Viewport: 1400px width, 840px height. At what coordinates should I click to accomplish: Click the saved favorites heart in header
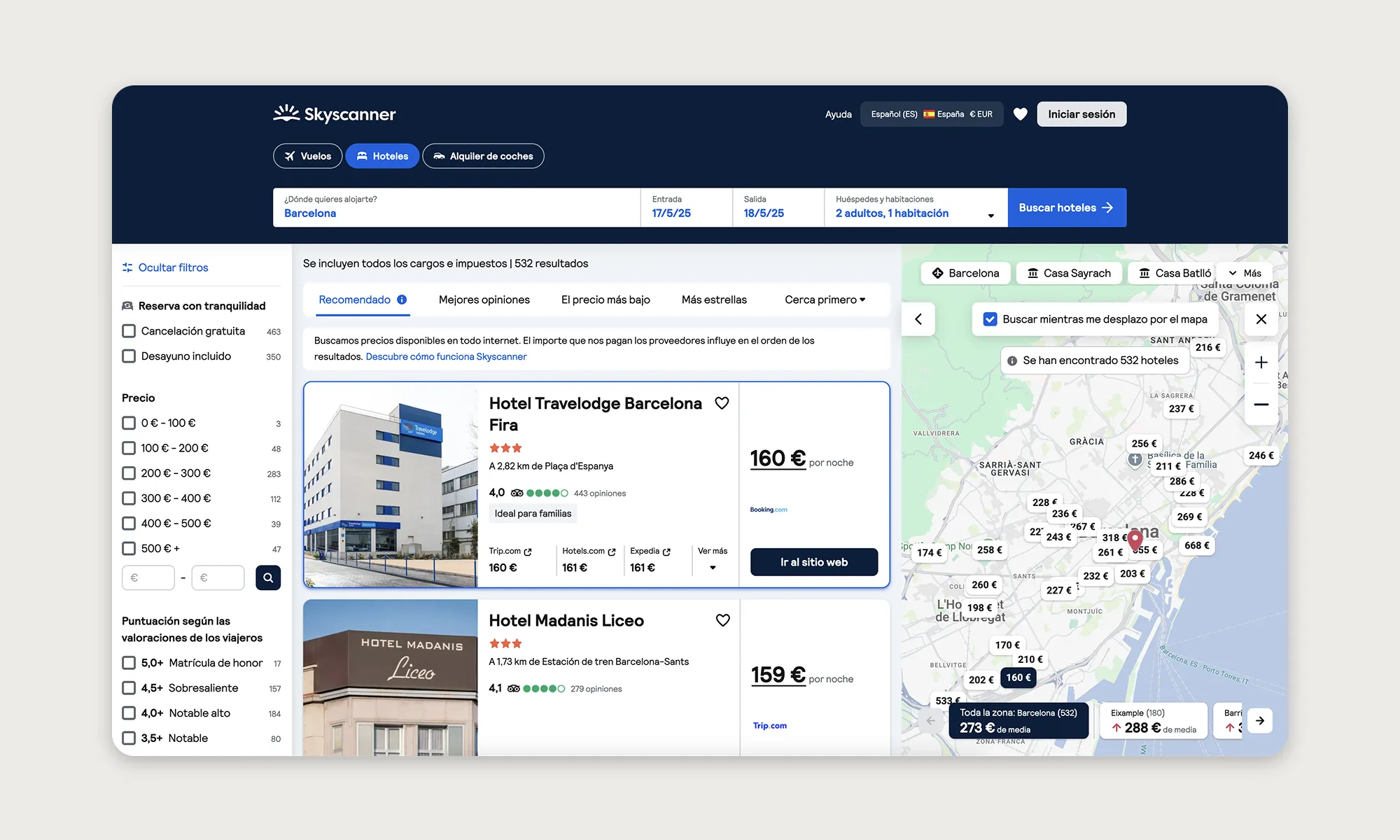tap(1020, 114)
